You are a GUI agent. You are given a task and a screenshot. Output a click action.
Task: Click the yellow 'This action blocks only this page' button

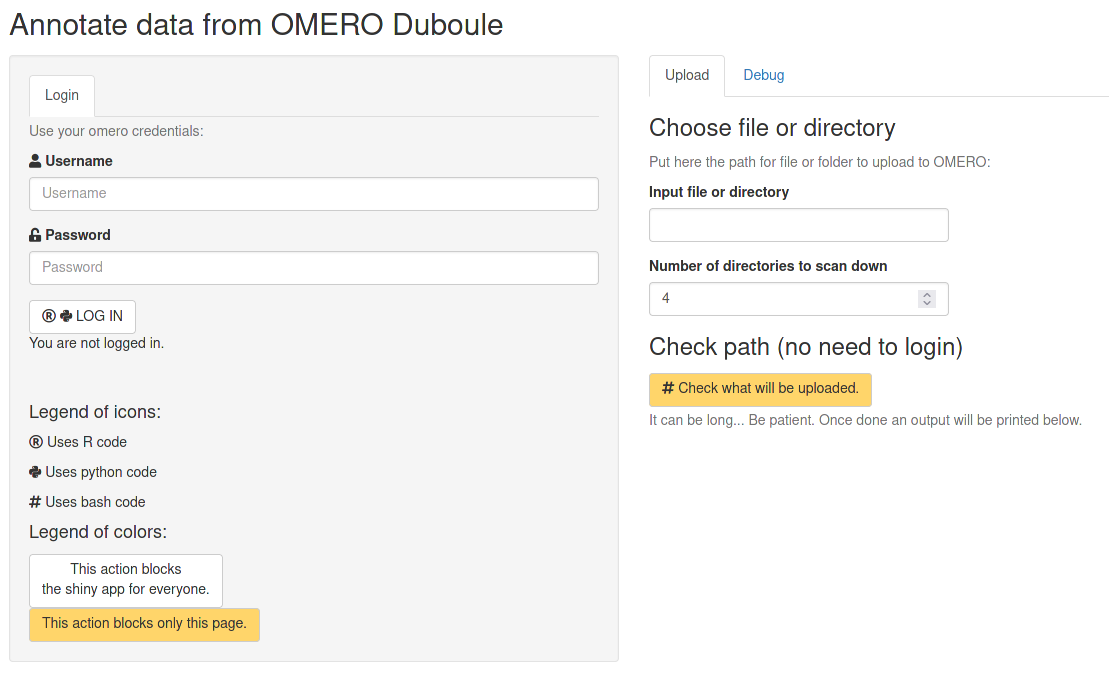point(144,625)
